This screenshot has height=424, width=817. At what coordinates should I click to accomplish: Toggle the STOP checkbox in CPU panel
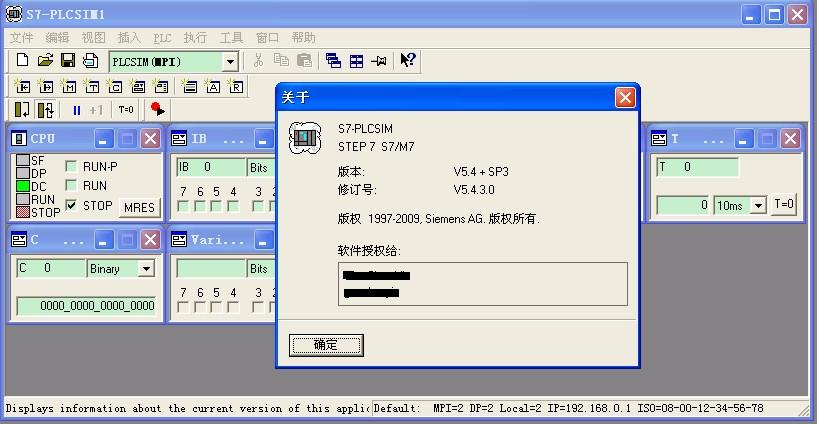point(72,205)
